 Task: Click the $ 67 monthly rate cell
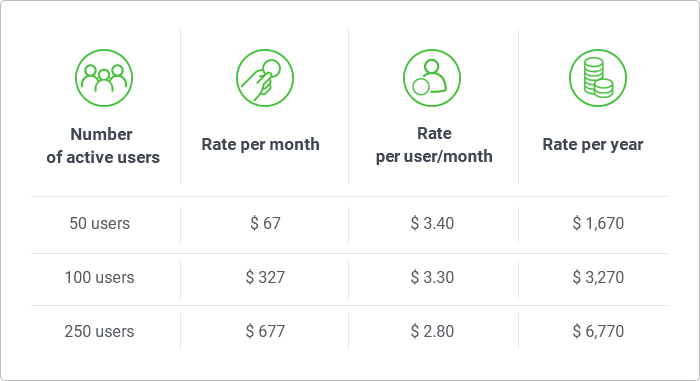[x=265, y=223]
